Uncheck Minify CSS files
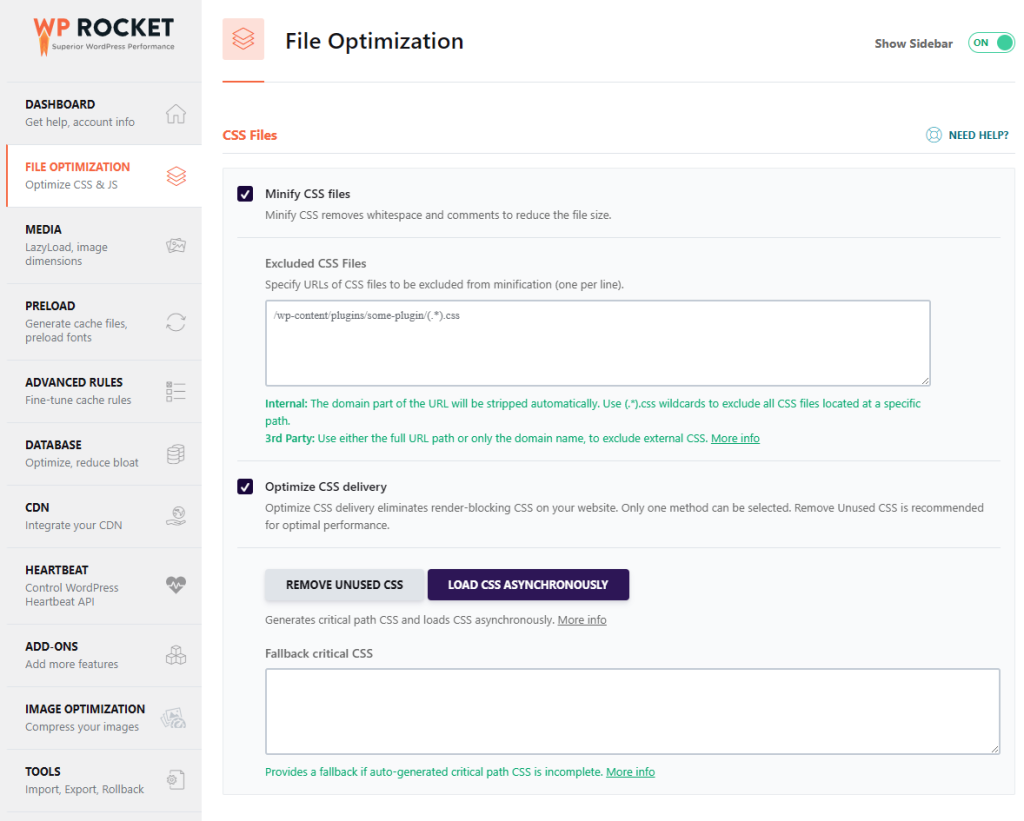Viewport: 1024px width, 821px height. (x=245, y=193)
